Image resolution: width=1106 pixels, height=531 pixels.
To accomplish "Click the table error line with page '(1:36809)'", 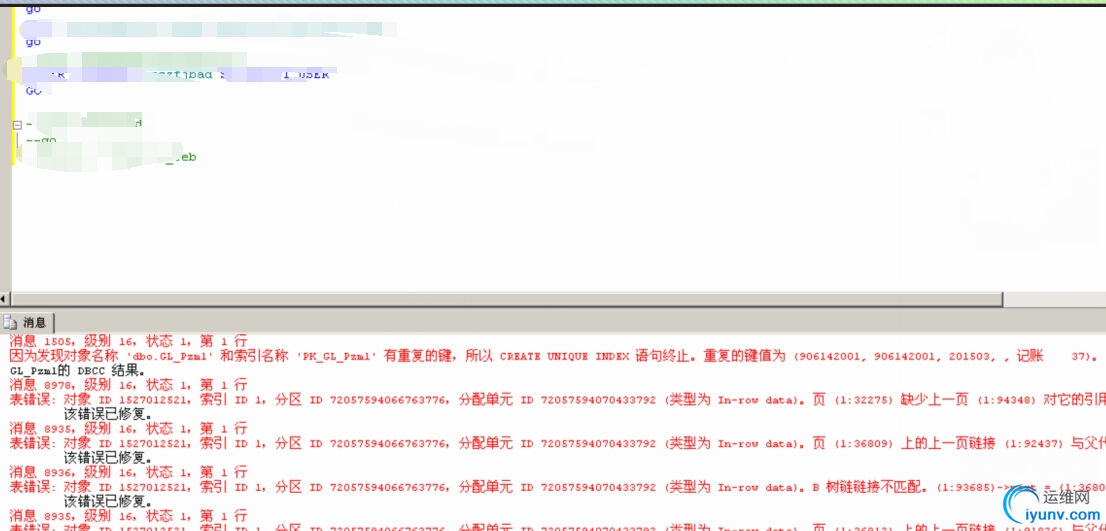I will (x=557, y=443).
